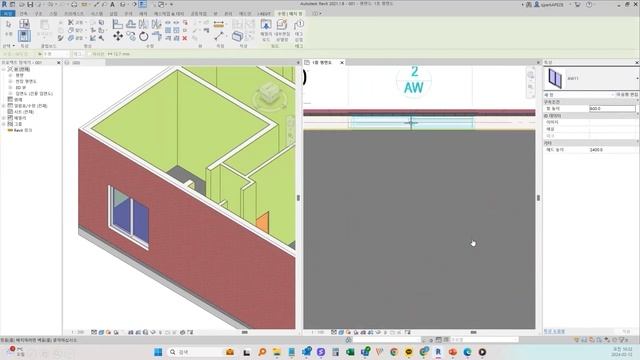This screenshot has height=360, width=640.
Task: Open the Revit application menu (R logo)
Action: point(4,4)
